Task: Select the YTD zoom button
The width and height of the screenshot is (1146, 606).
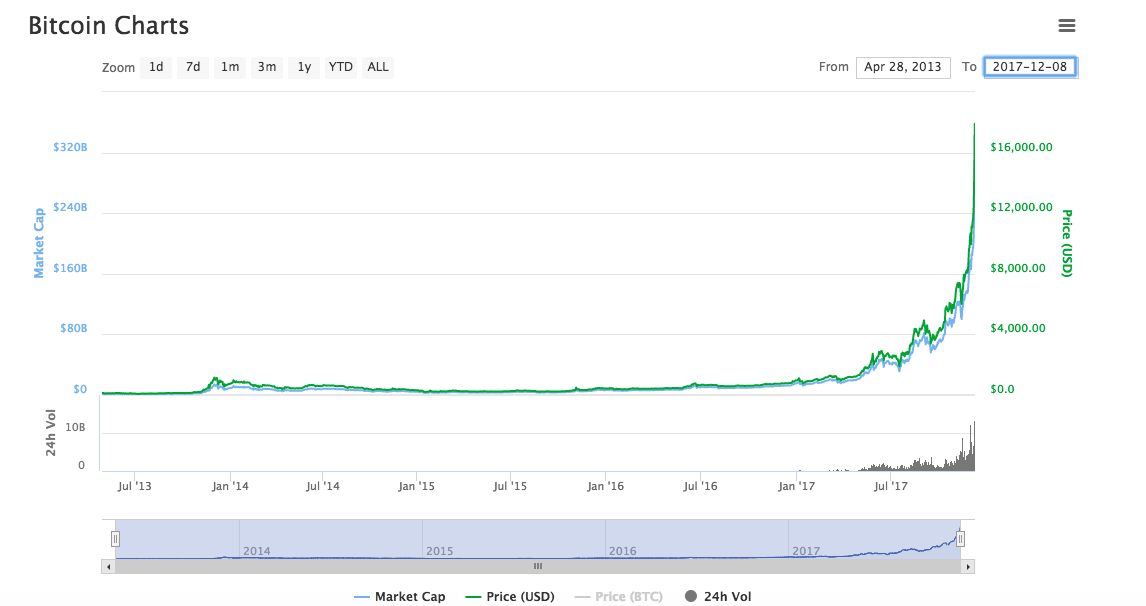Action: coord(341,67)
